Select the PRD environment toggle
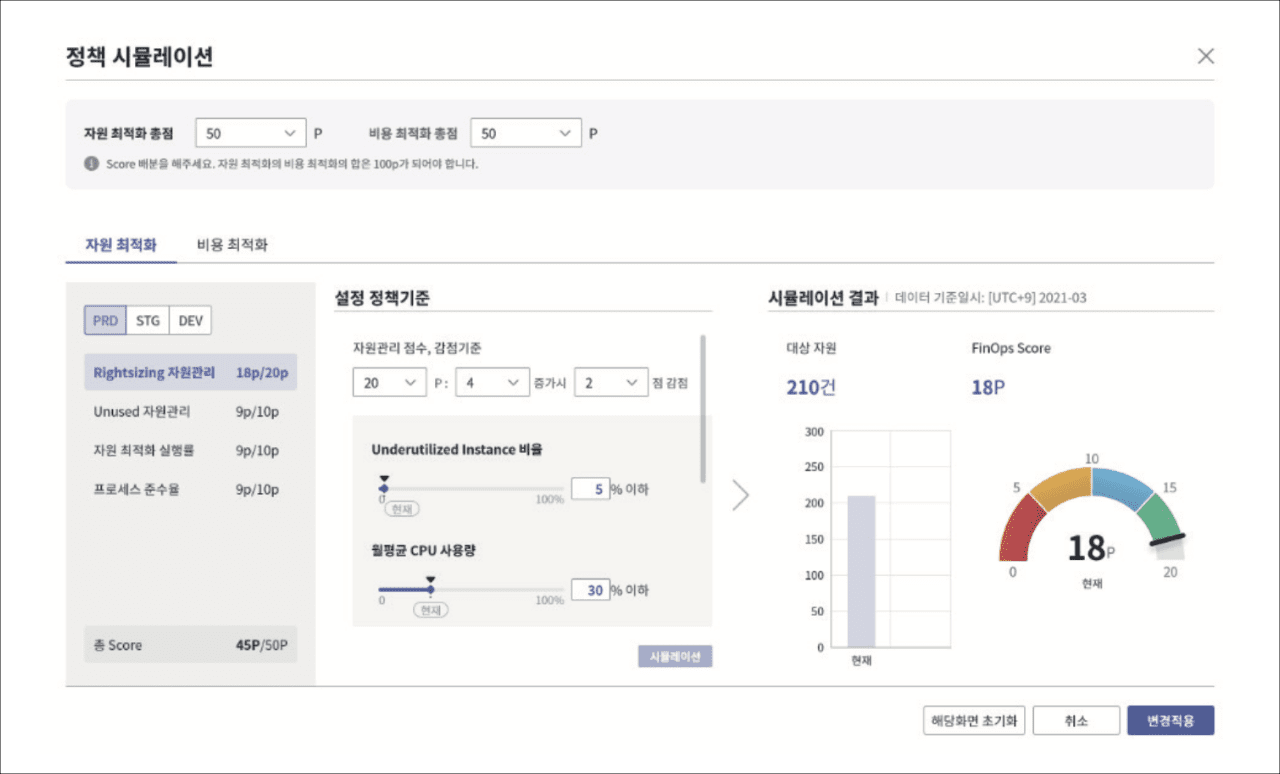The width and height of the screenshot is (1280, 774). tap(105, 321)
